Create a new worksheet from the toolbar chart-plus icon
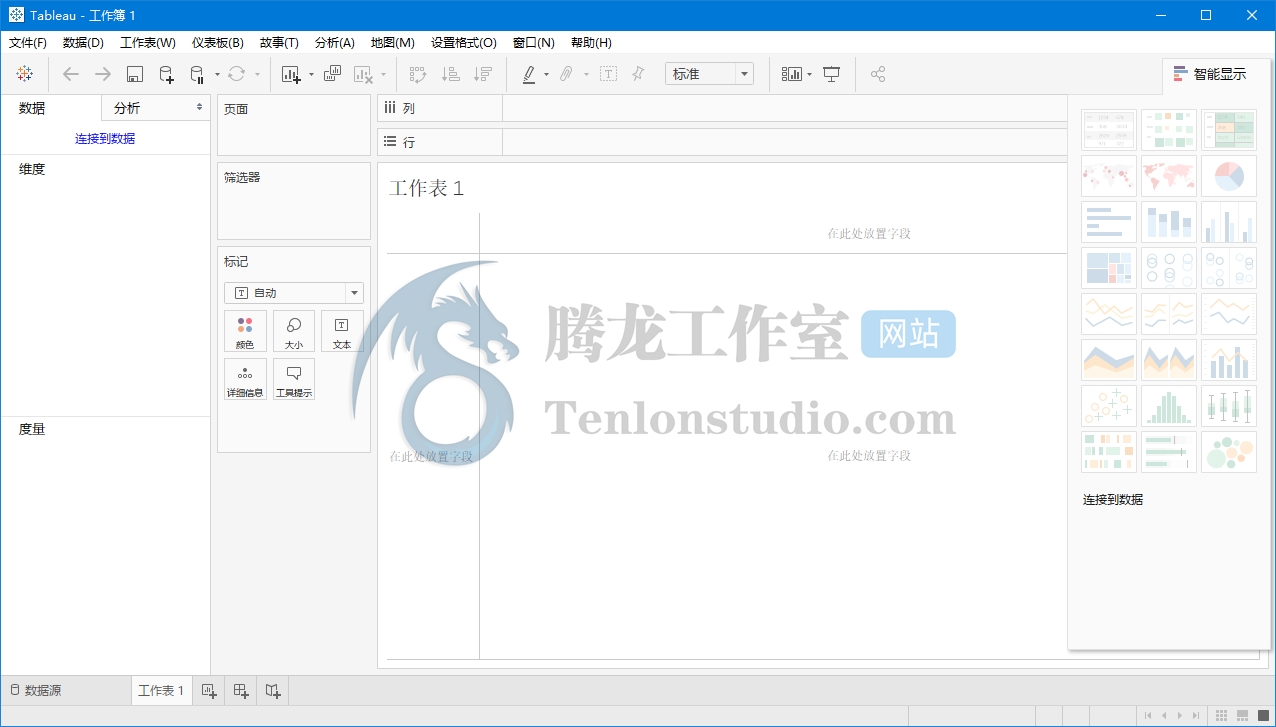Image resolution: width=1276 pixels, height=727 pixels. [x=291, y=74]
